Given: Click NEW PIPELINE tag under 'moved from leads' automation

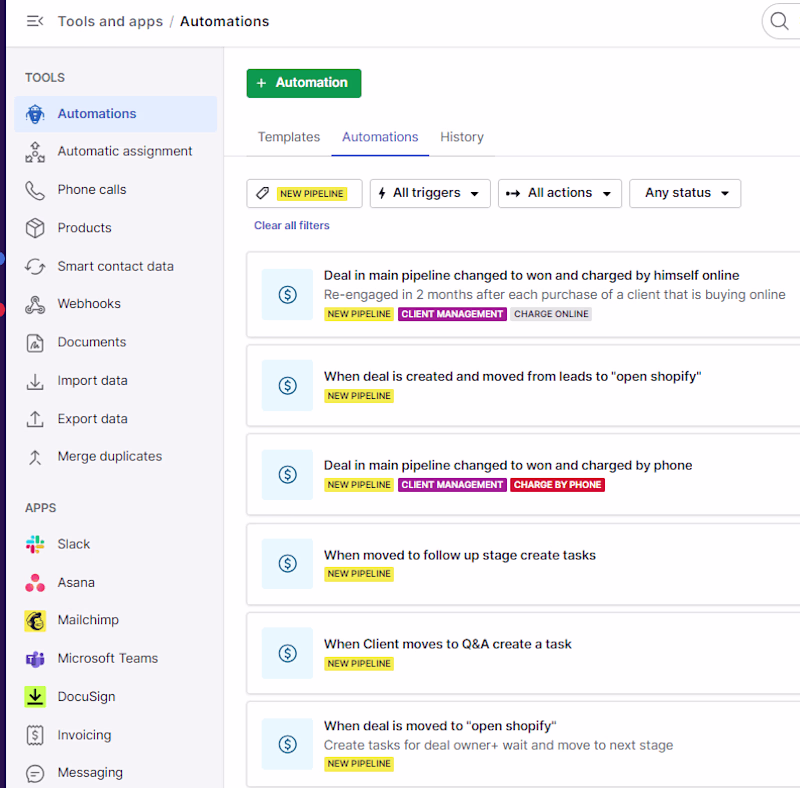Looking at the screenshot, I should 359,396.
